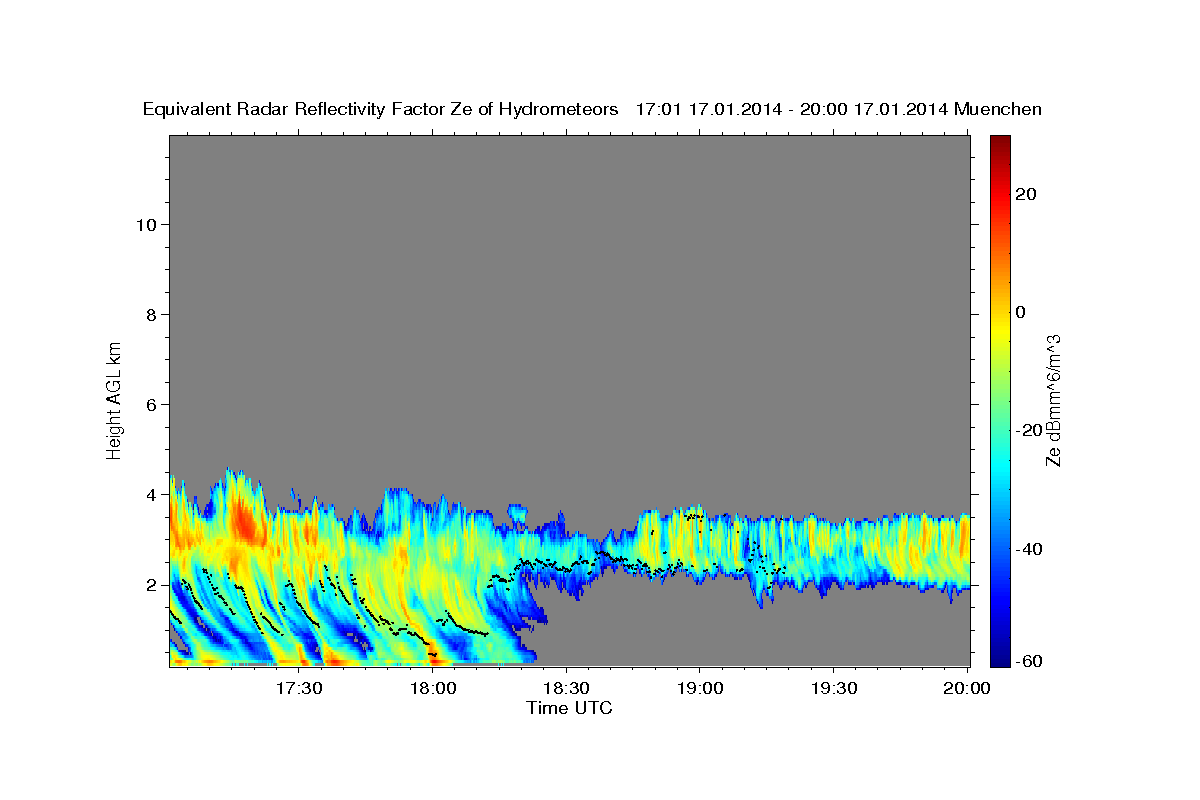
Task: Click the plot title 'Equivalent Radar Reflectivity Factor Ze of Hydrometeors'
Action: tap(381, 110)
